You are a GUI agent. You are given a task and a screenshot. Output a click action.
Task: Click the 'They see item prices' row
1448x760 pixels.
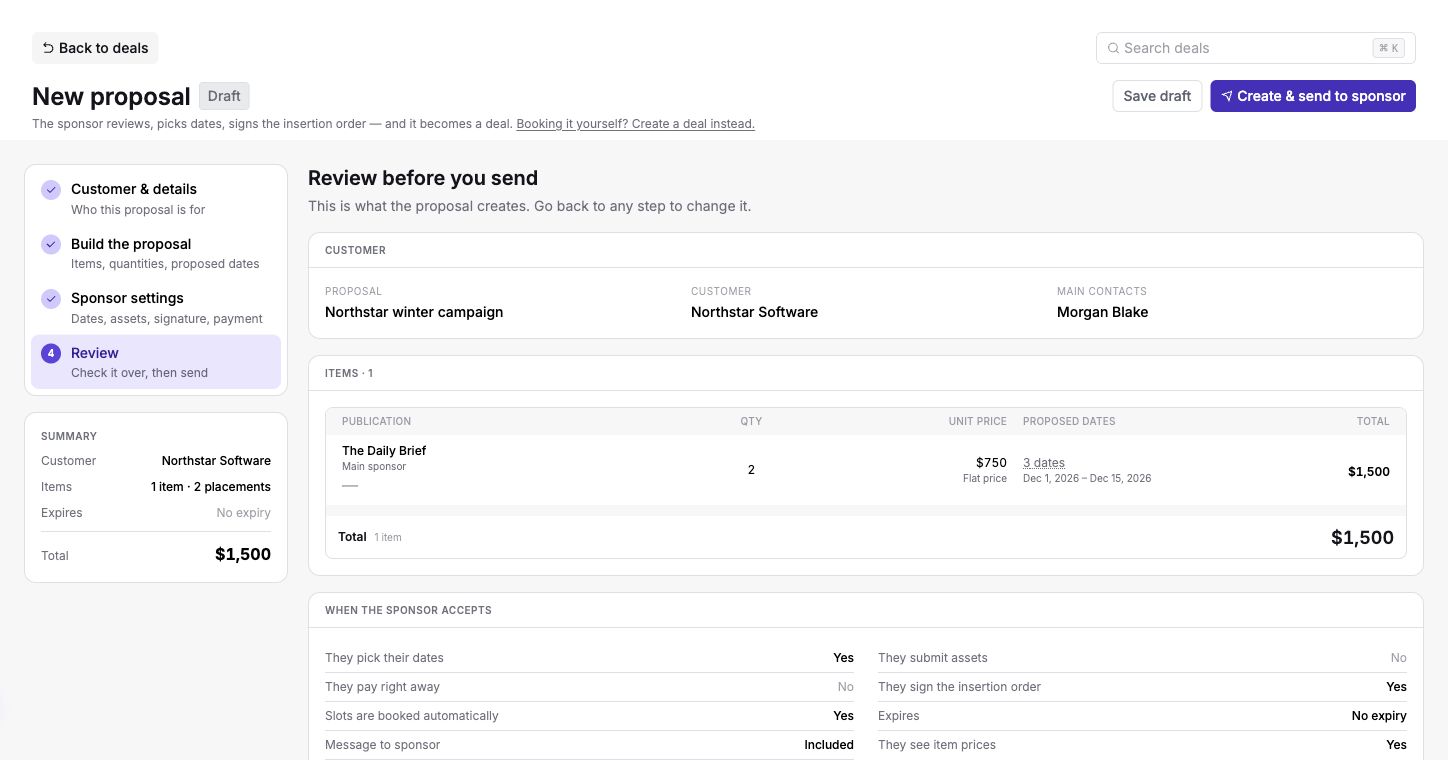(1142, 745)
